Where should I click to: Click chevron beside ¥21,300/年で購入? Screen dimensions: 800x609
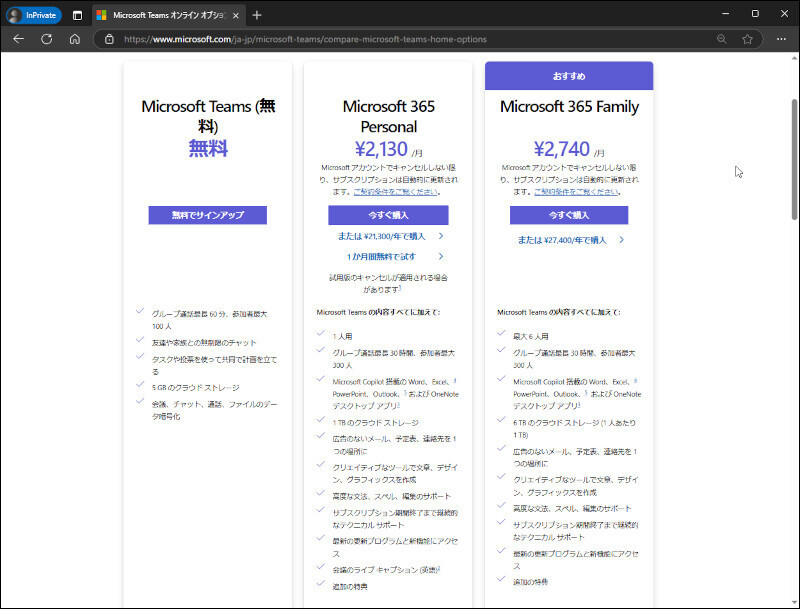[441, 236]
